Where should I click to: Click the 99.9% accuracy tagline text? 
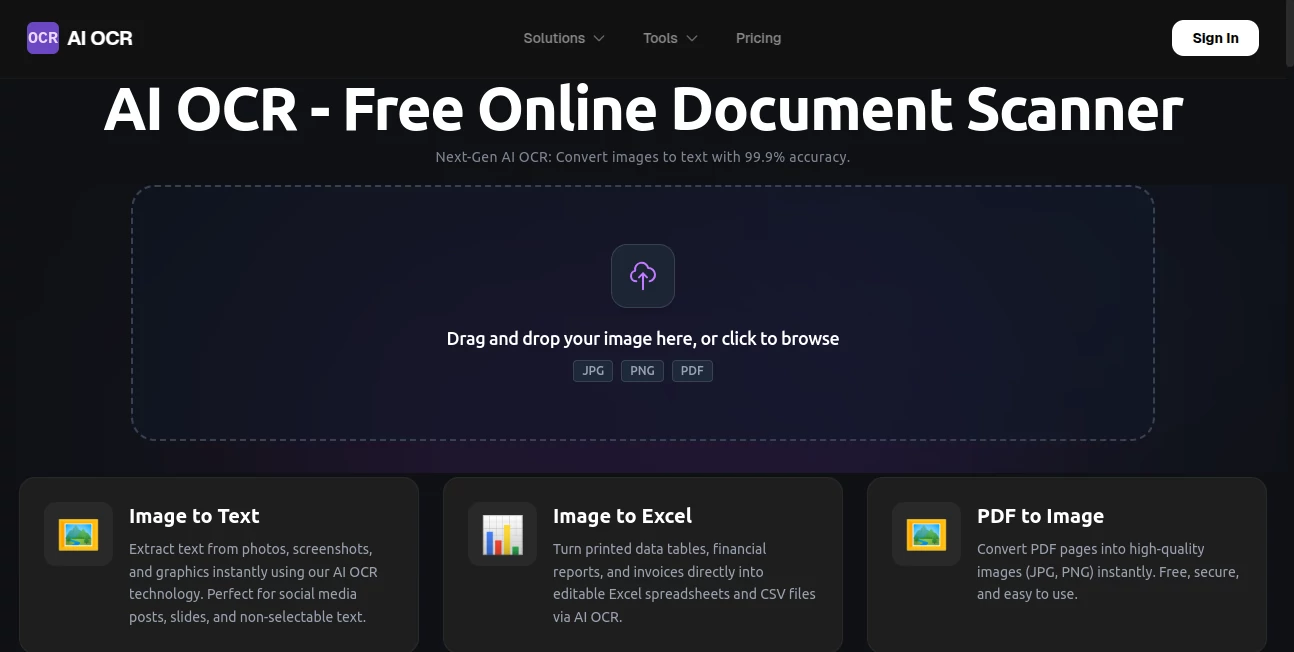tap(643, 157)
